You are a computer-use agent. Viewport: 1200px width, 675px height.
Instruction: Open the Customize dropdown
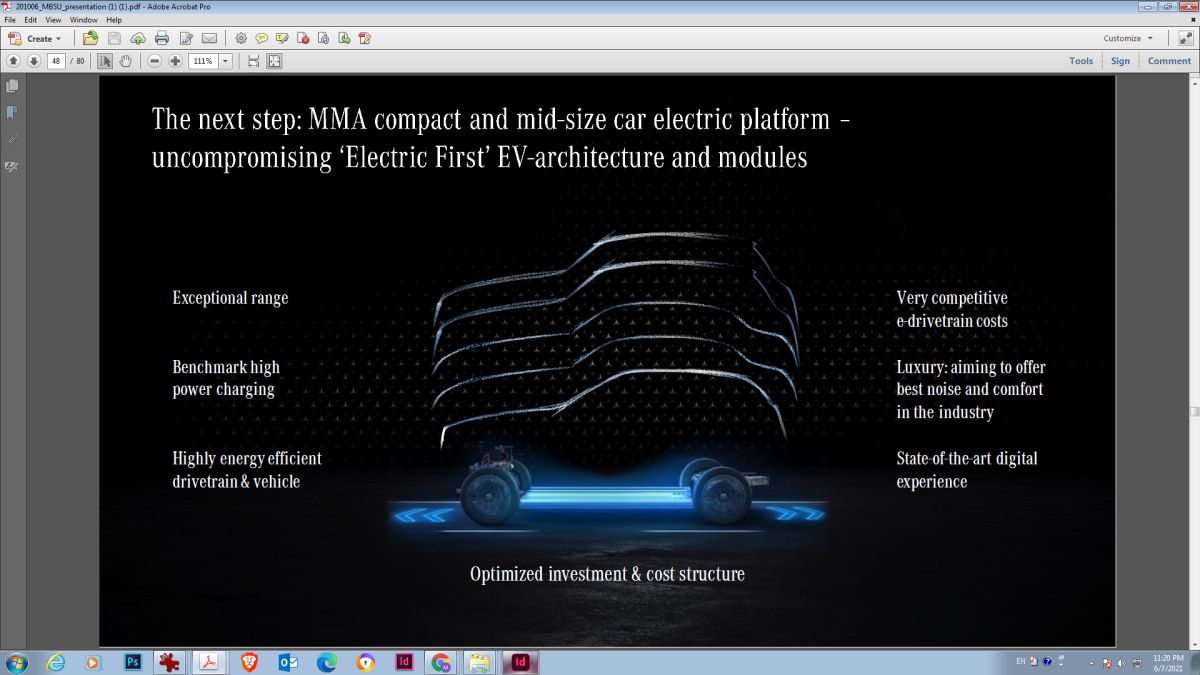coord(1126,38)
